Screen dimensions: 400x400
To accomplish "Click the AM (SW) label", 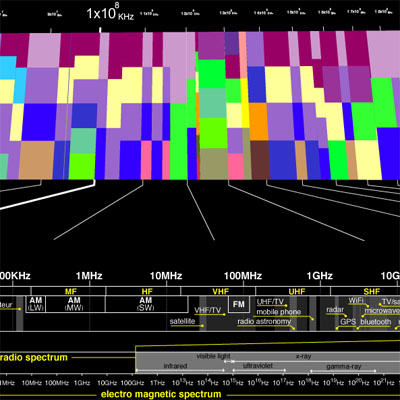I will point(146,304).
